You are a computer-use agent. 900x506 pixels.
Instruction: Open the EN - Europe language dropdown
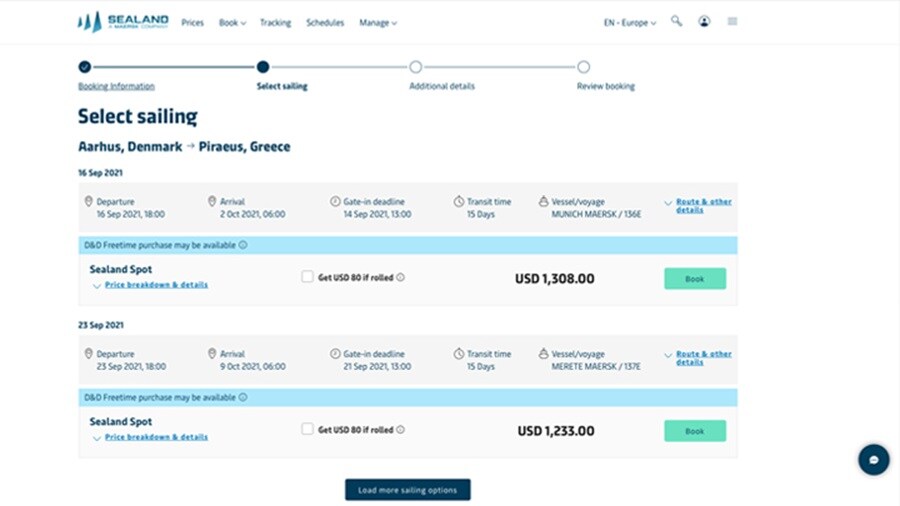click(630, 22)
